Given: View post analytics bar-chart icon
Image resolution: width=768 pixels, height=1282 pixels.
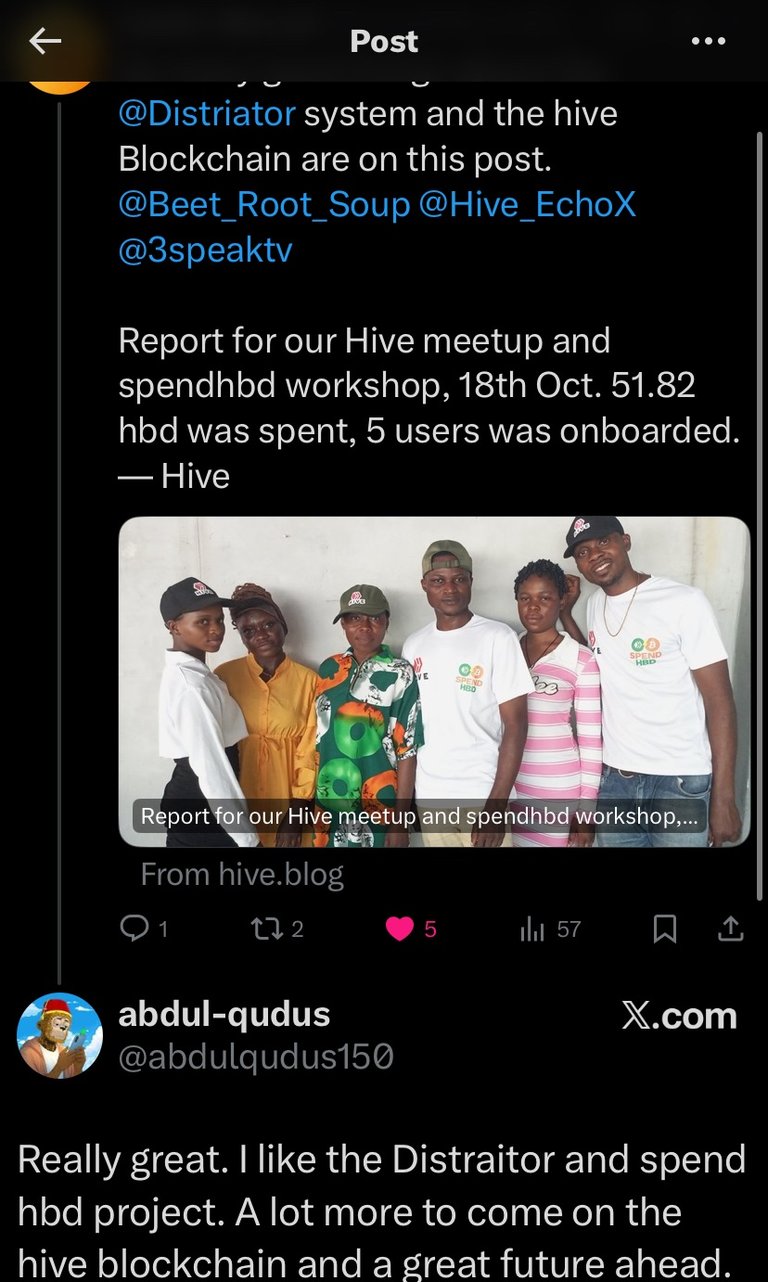Looking at the screenshot, I should (532, 930).
